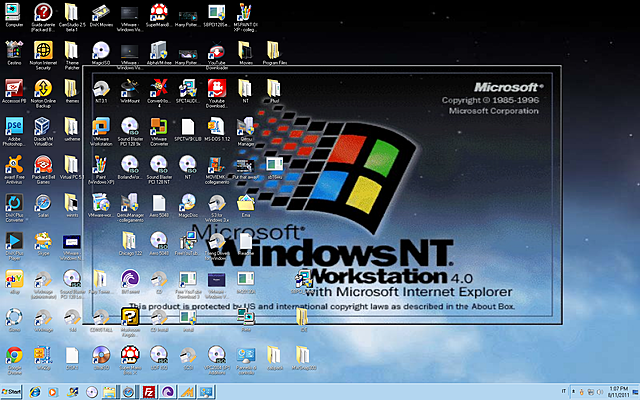Viewport: 640px width, 400px height.
Task: Launch Norton Online Backup
Action: [x=43, y=93]
